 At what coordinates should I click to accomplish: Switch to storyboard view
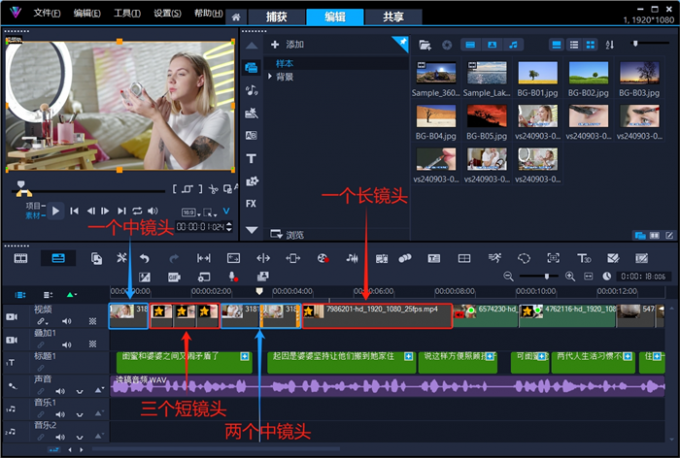[x=20, y=258]
